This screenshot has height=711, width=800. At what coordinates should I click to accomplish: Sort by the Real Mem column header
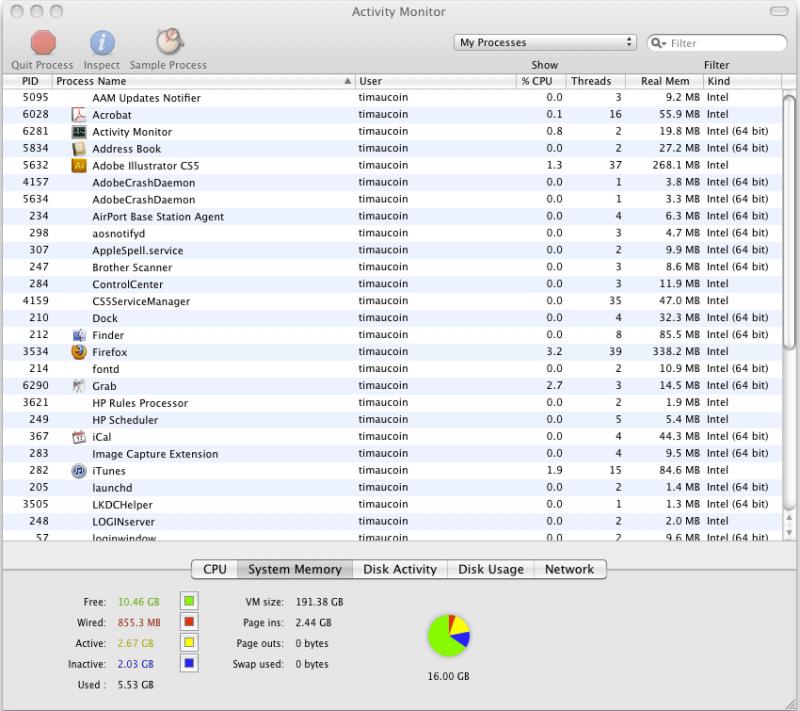pyautogui.click(x=665, y=81)
